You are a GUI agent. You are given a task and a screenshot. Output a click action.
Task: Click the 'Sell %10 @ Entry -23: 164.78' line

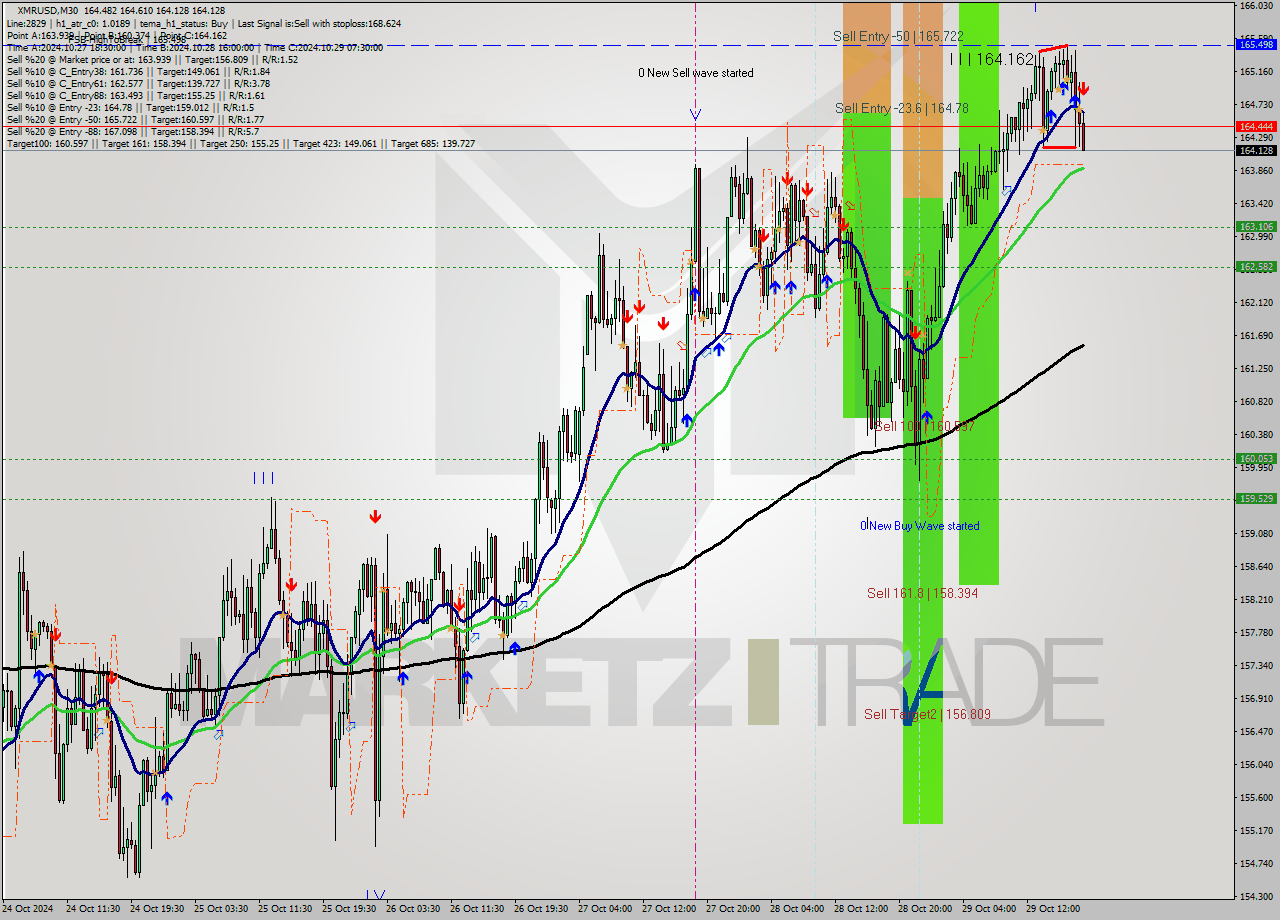[130, 108]
